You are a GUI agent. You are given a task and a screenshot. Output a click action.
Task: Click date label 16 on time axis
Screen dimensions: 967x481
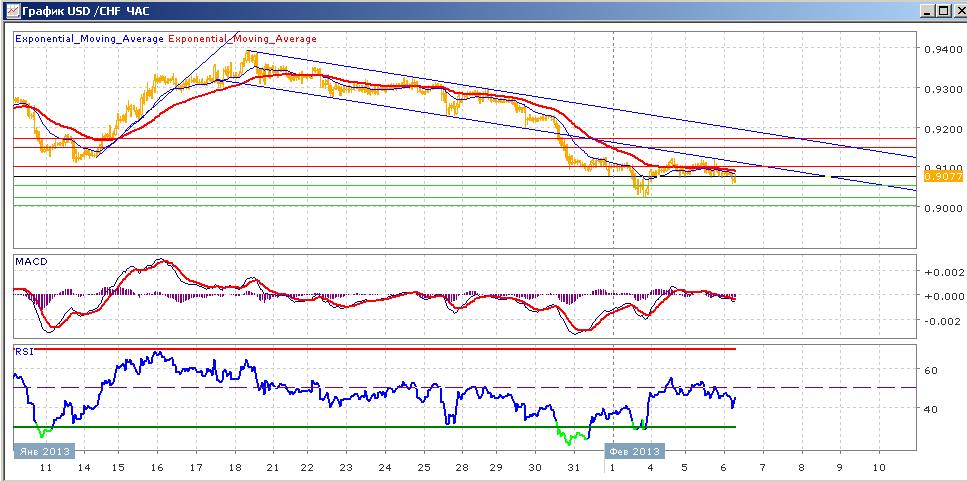pyautogui.click(x=157, y=468)
